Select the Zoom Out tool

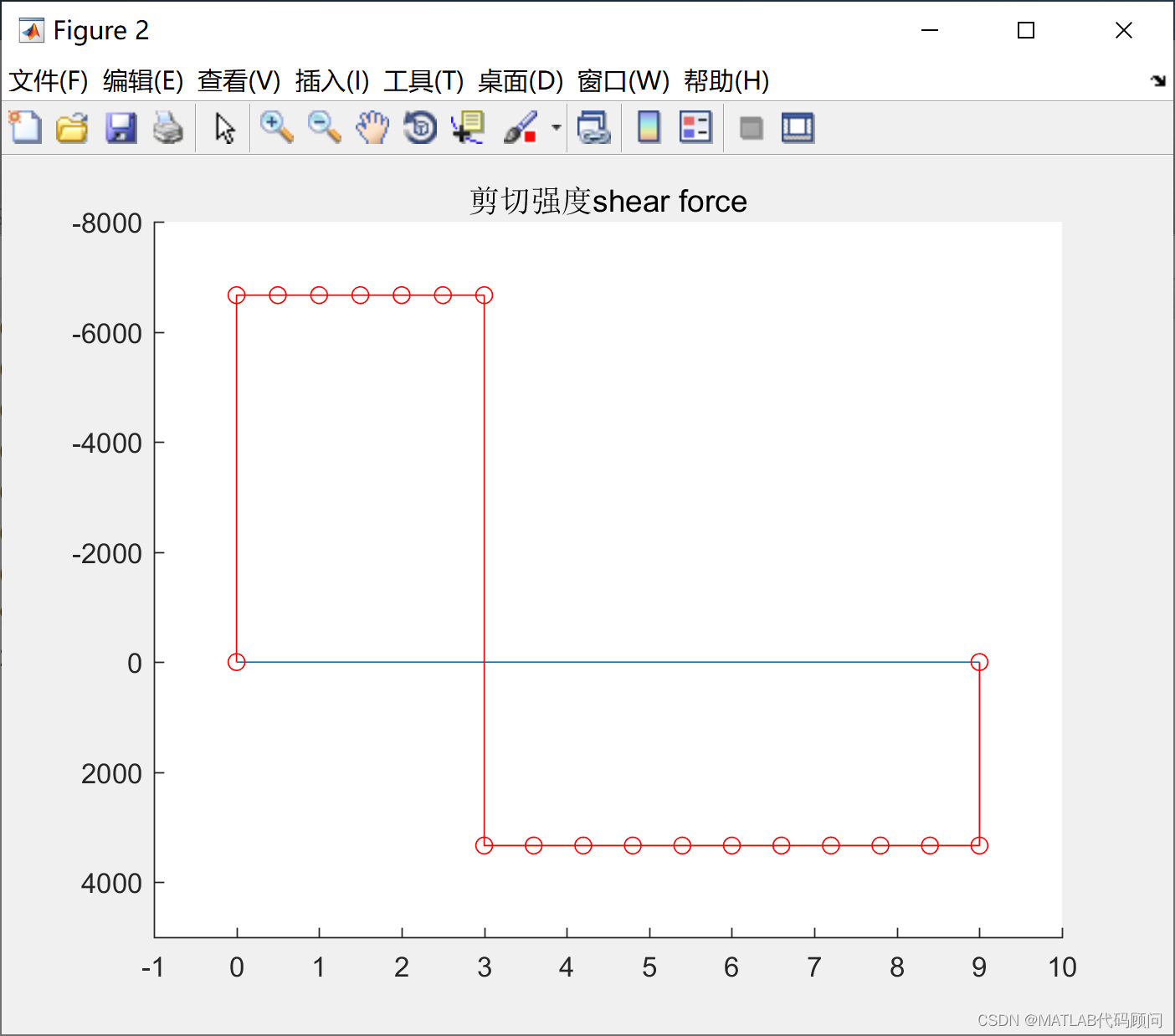tap(325, 127)
